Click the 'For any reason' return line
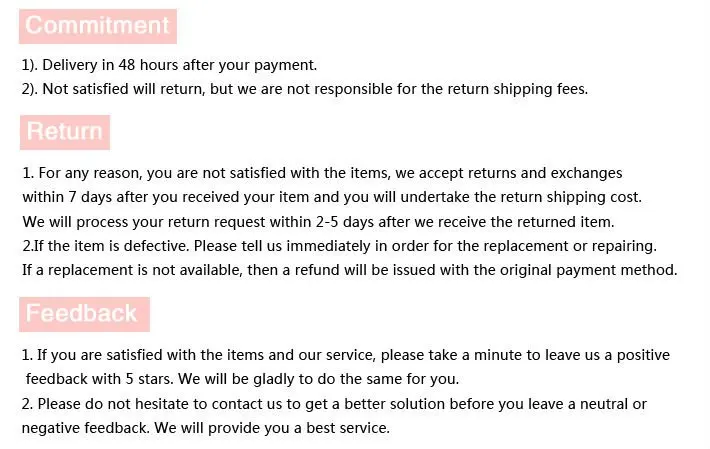The height and width of the screenshot is (449, 710). point(322,173)
